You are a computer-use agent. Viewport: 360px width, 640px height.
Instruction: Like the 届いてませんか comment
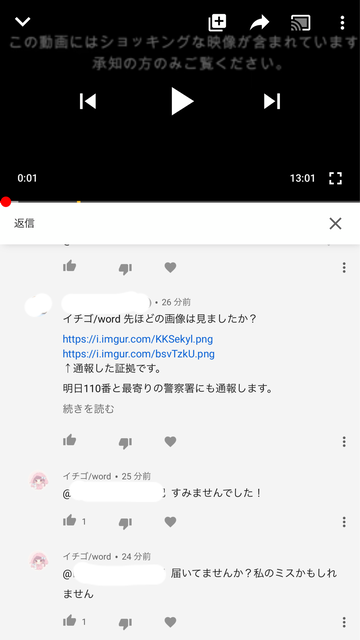[x=69, y=621]
